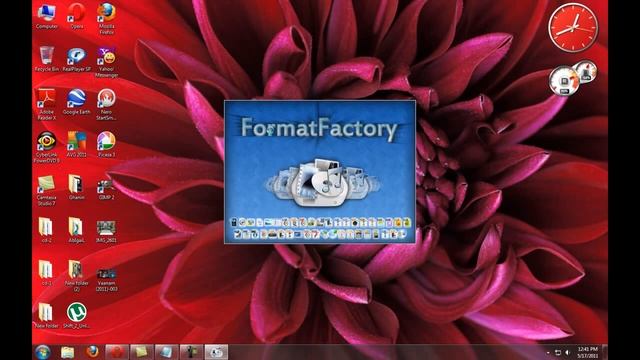Image resolution: width=640 pixels, height=360 pixels.
Task: Select the Vaanam (2011) video thumbnail
Action: click(x=107, y=280)
